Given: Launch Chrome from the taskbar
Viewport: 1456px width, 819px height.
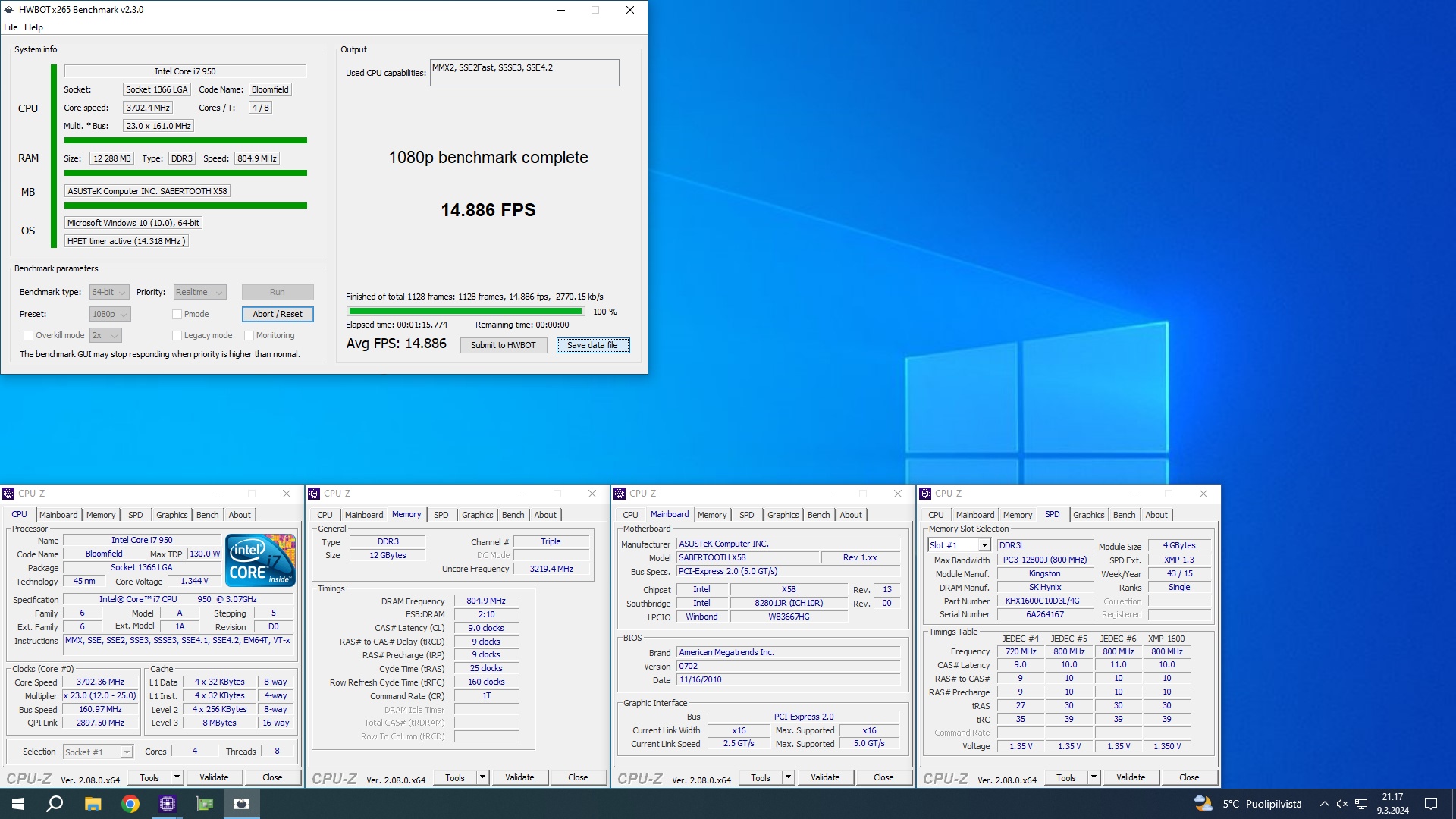Looking at the screenshot, I should (x=130, y=804).
